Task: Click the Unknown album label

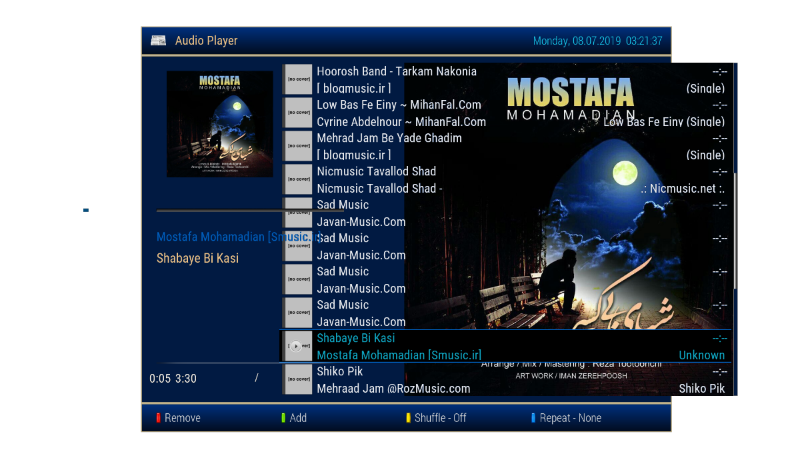Action: [x=702, y=355]
